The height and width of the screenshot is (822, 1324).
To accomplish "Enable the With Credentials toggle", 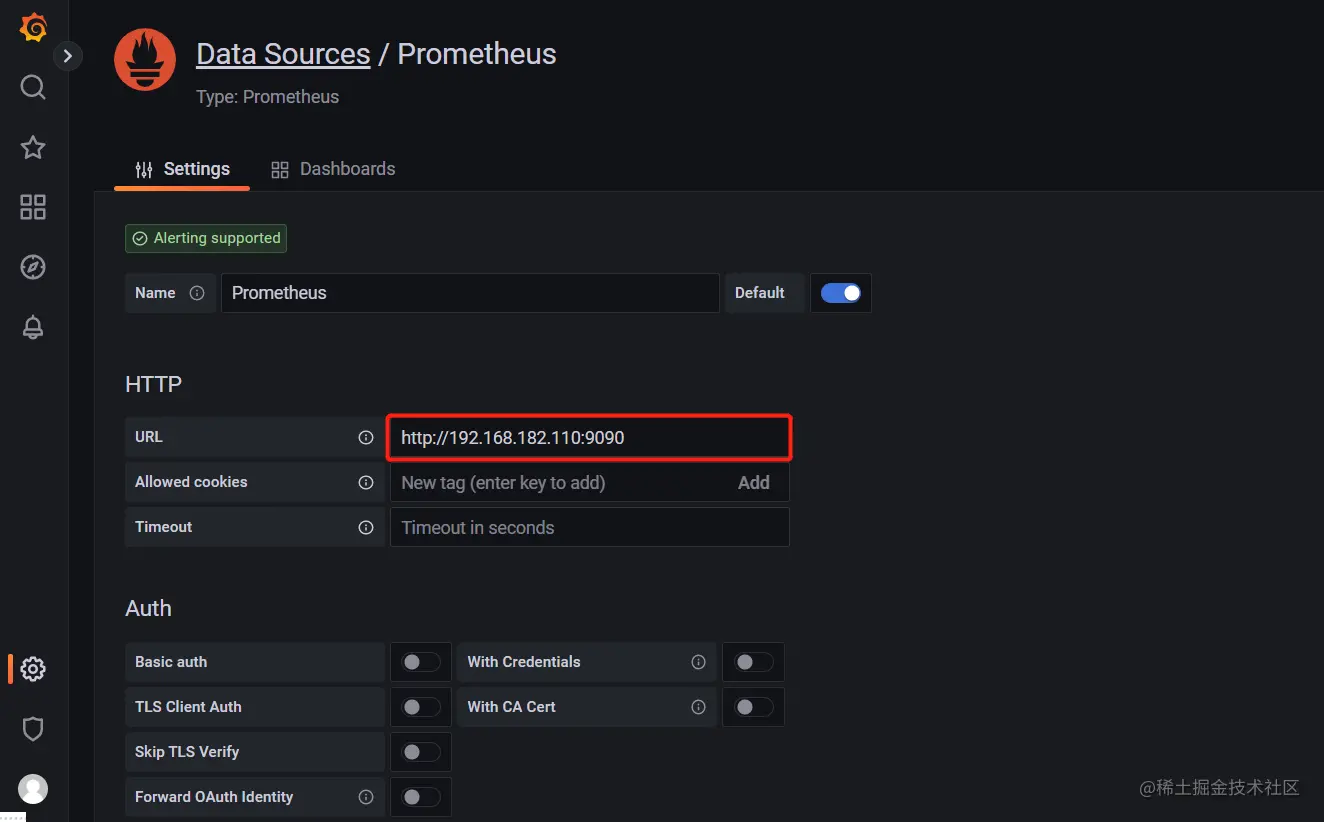I will (753, 662).
